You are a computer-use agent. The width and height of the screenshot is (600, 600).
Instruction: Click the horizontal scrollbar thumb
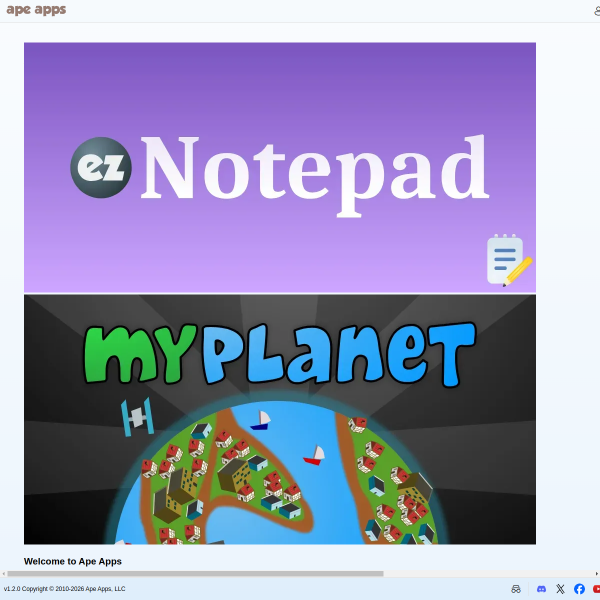(x=195, y=574)
